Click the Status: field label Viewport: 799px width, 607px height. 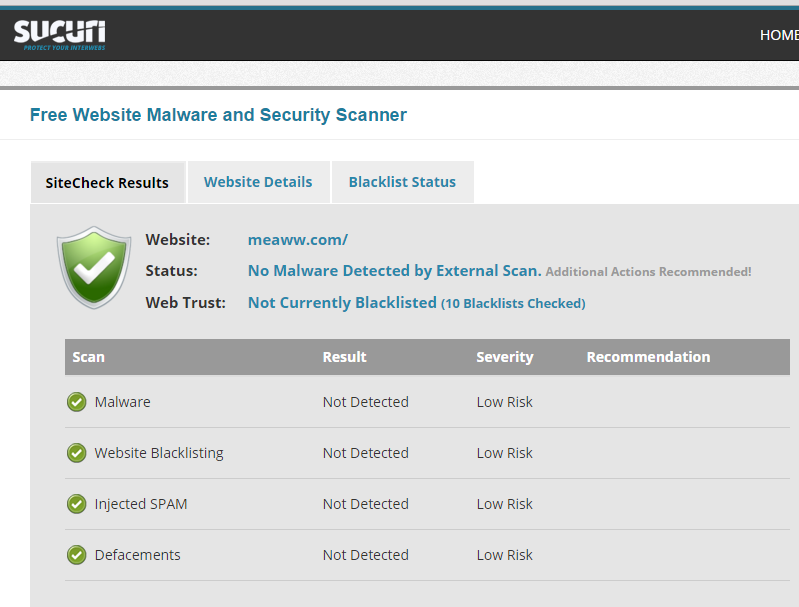171,271
